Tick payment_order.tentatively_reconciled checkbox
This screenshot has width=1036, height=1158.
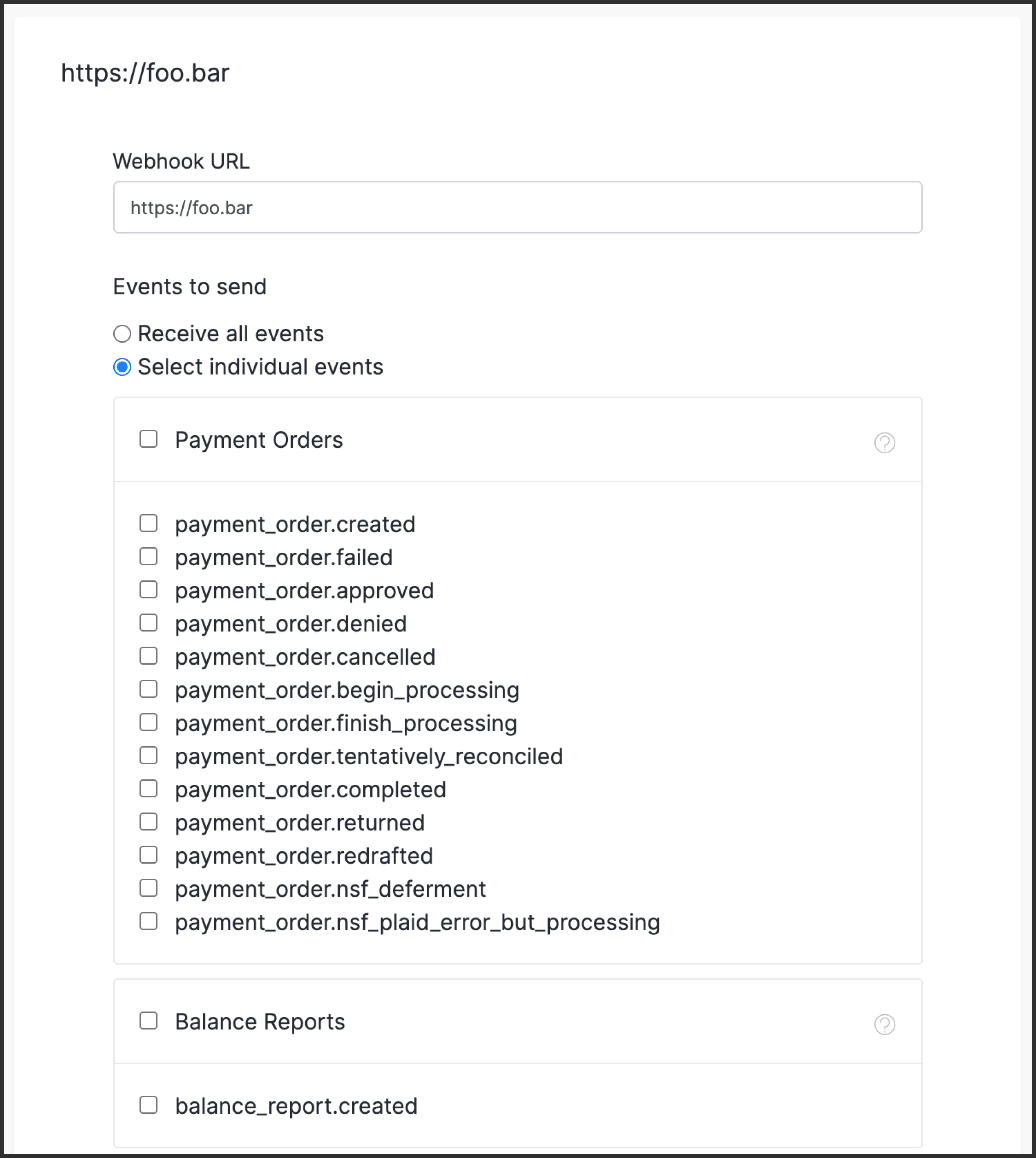tap(149, 755)
